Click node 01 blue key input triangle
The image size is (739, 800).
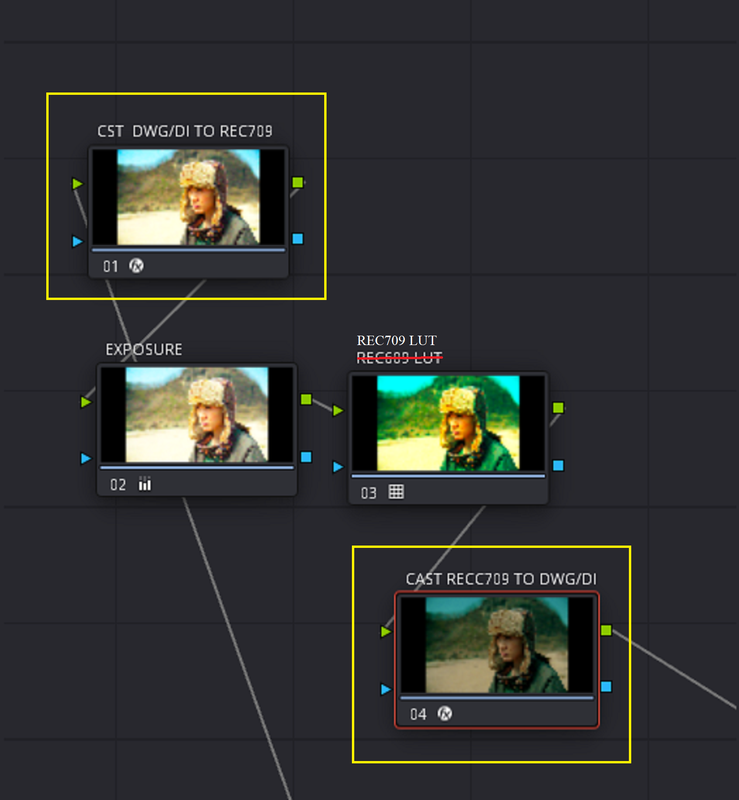[78, 241]
